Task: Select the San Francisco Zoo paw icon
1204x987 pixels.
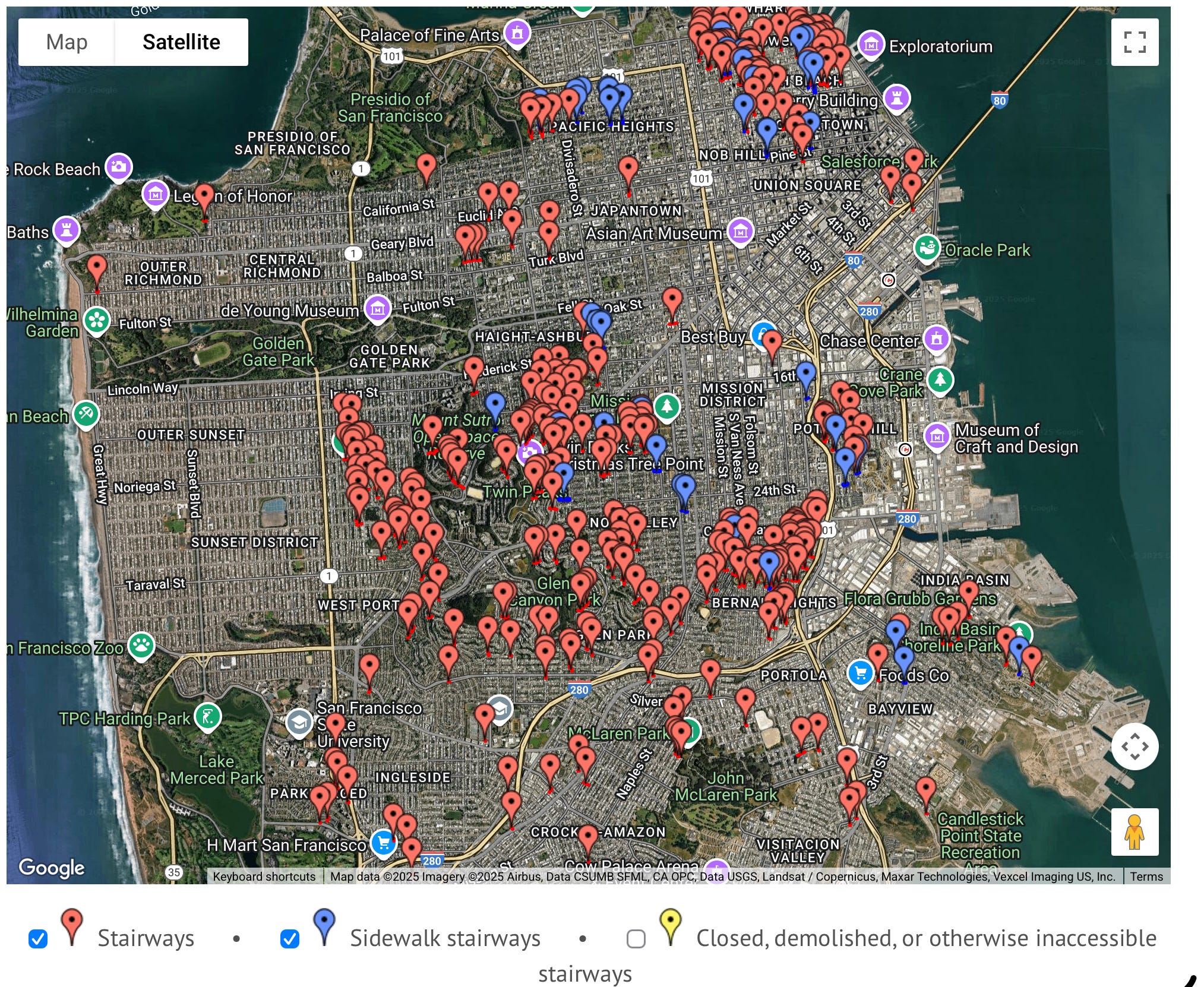Action: coord(141,646)
